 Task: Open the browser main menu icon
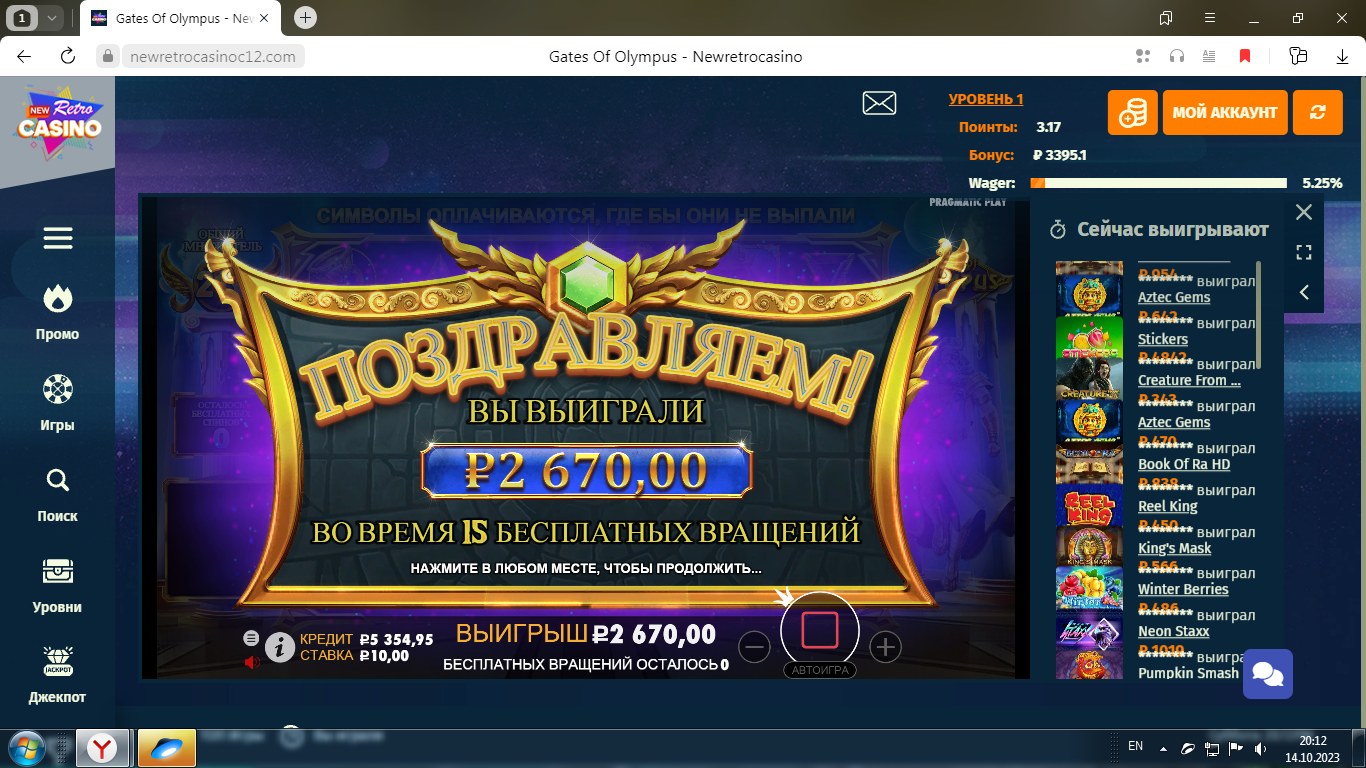coord(1211,18)
